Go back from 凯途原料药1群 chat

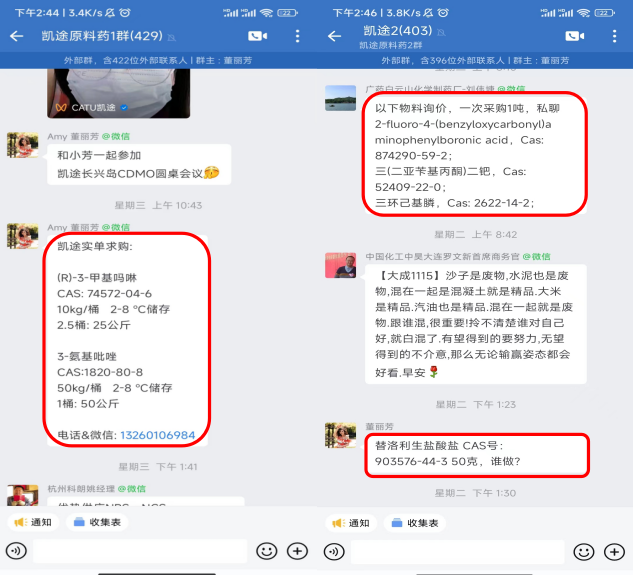[17, 36]
